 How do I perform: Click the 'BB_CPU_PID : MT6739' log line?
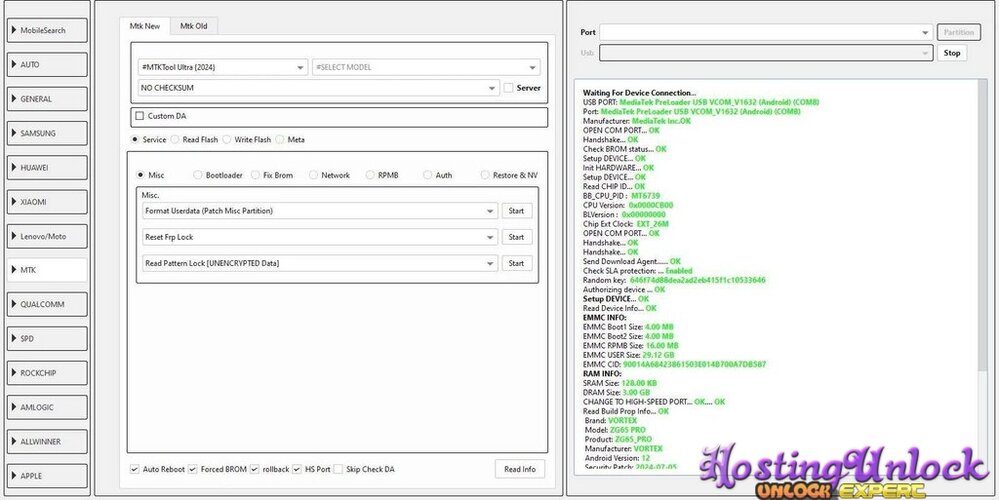coord(620,196)
